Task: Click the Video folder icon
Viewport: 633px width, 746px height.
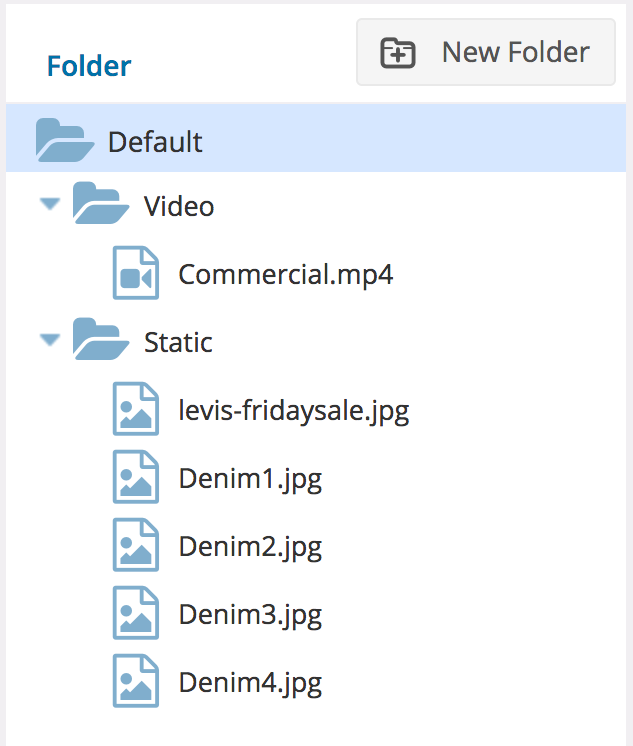Action: tap(101, 203)
